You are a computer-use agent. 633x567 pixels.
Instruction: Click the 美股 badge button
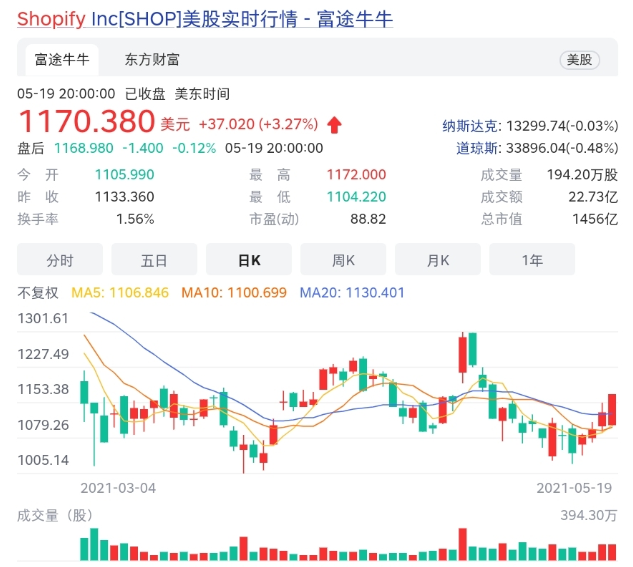[x=579, y=60]
